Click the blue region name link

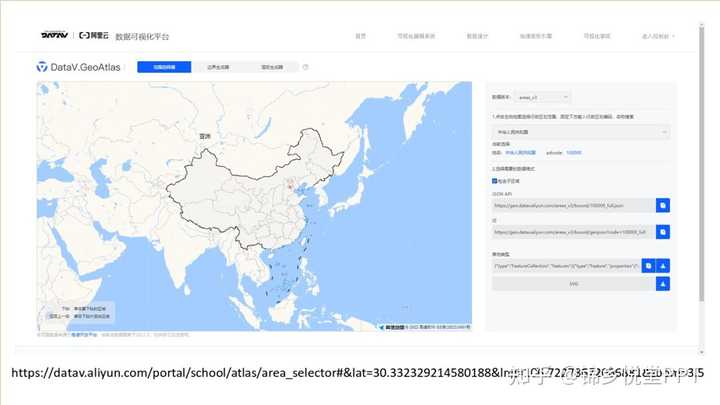point(520,153)
